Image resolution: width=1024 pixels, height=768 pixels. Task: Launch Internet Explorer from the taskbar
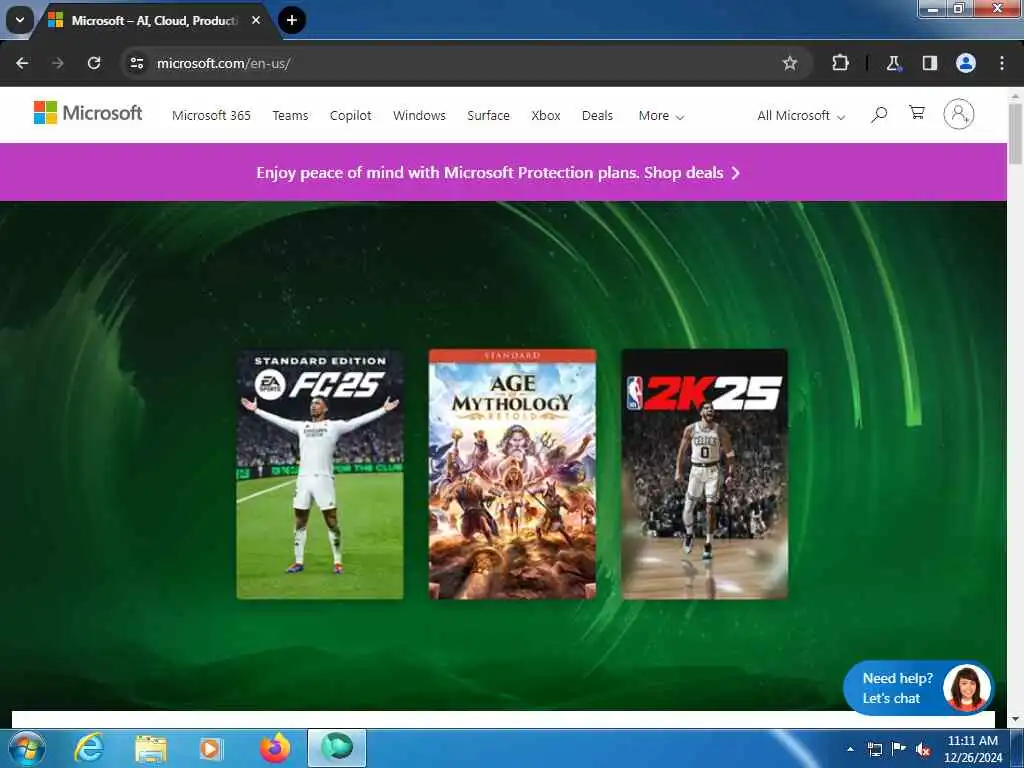pos(88,748)
